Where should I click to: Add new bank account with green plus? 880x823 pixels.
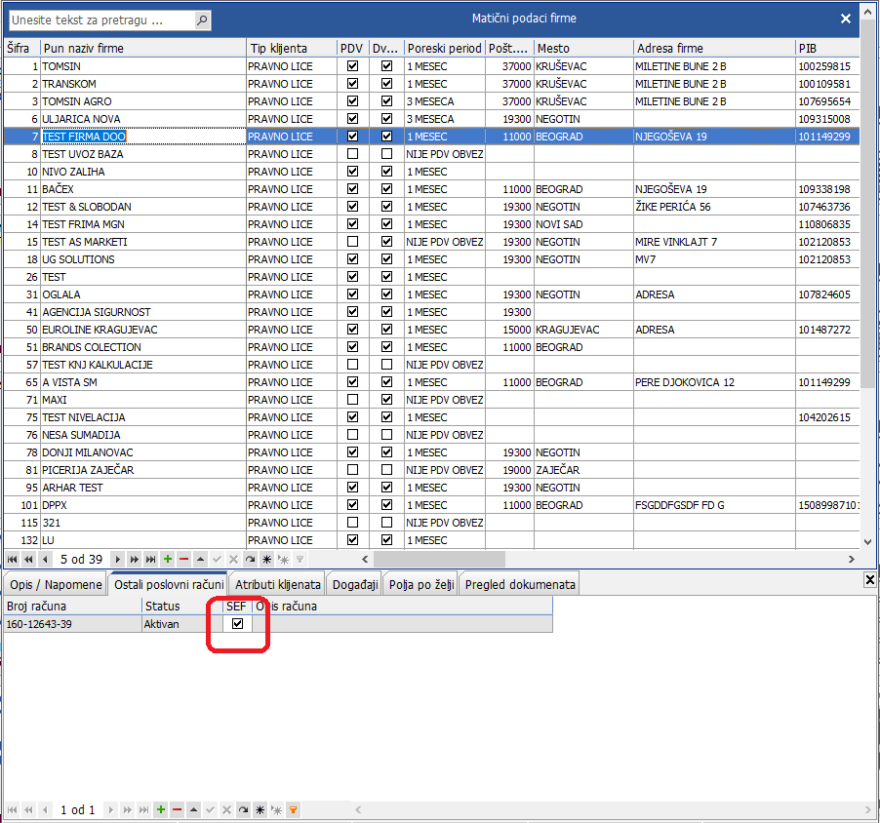point(161,809)
